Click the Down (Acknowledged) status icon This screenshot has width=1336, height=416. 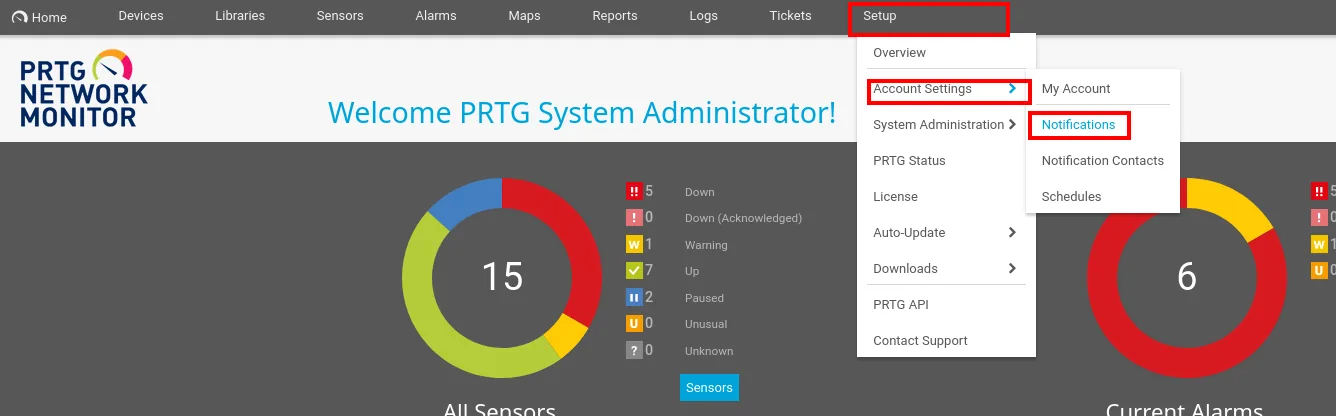click(x=633, y=217)
